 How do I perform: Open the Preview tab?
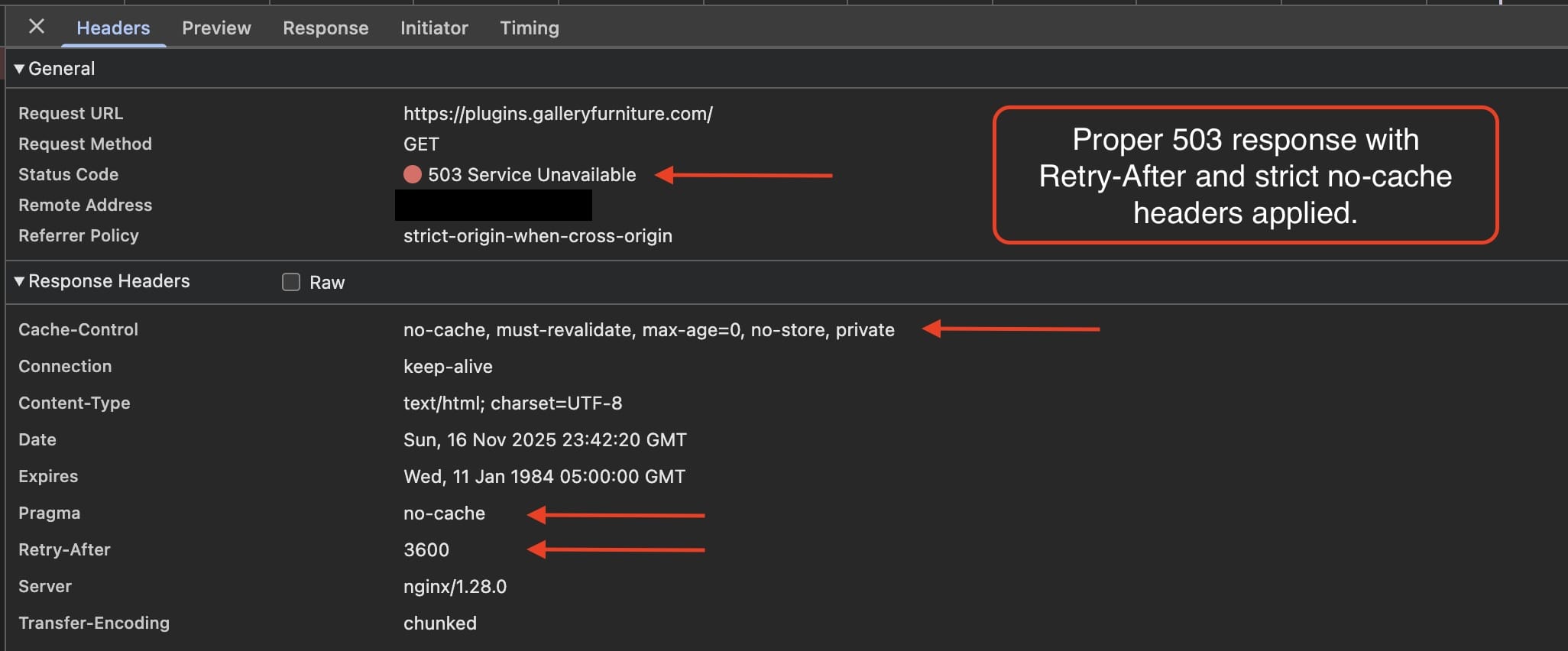216,28
